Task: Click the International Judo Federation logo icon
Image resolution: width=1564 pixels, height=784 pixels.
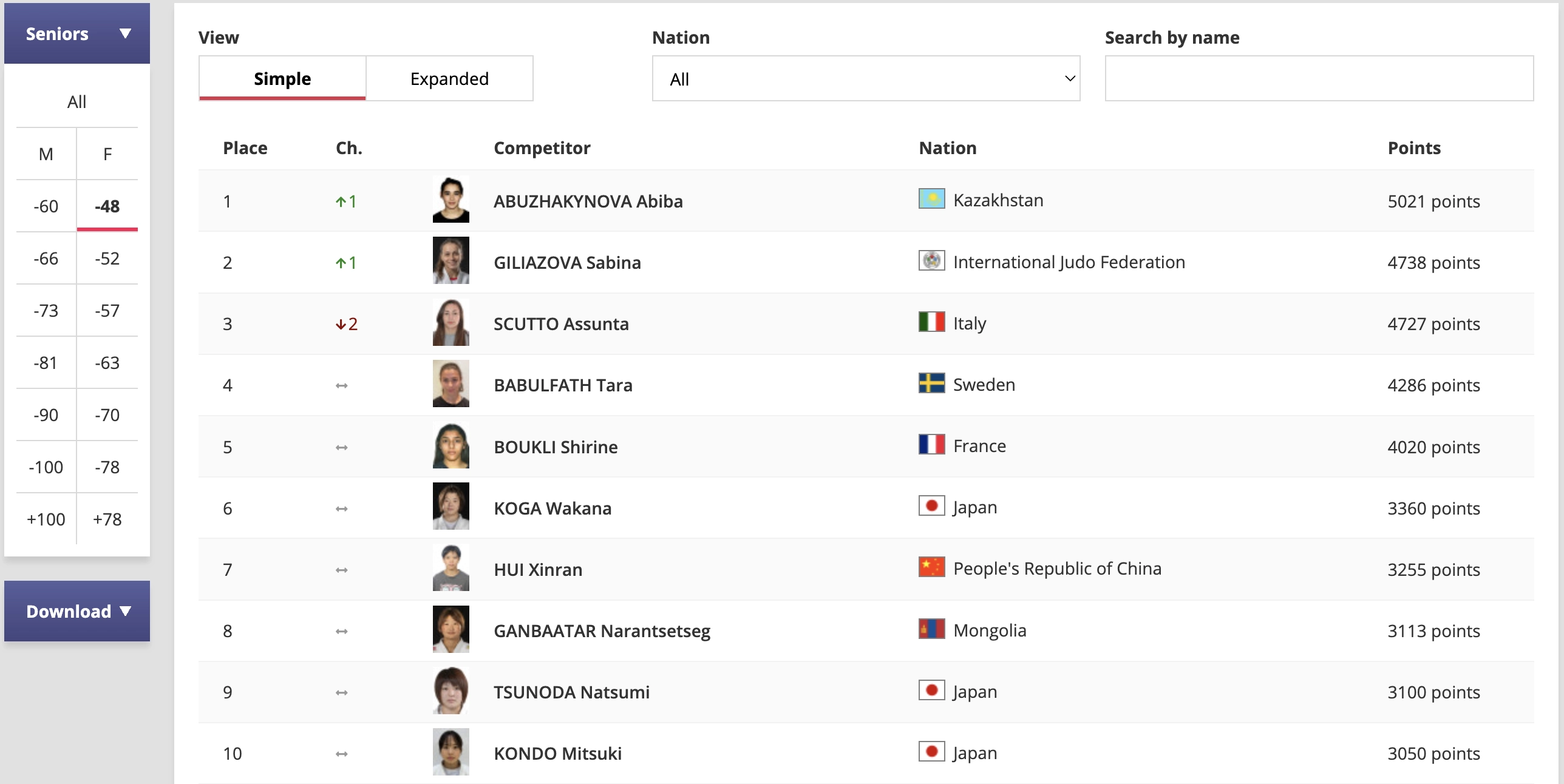Action: [x=931, y=261]
